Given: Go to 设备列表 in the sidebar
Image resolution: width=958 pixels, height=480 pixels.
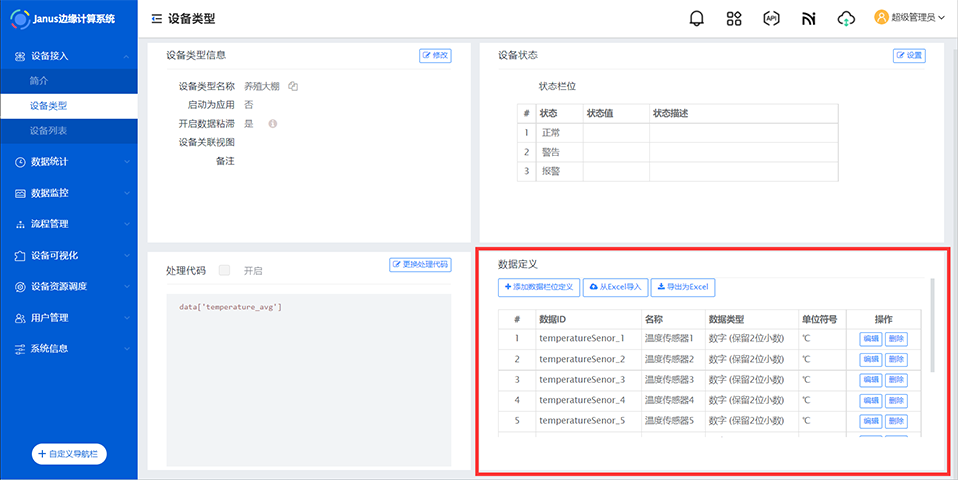Looking at the screenshot, I should pyautogui.click(x=48, y=131).
